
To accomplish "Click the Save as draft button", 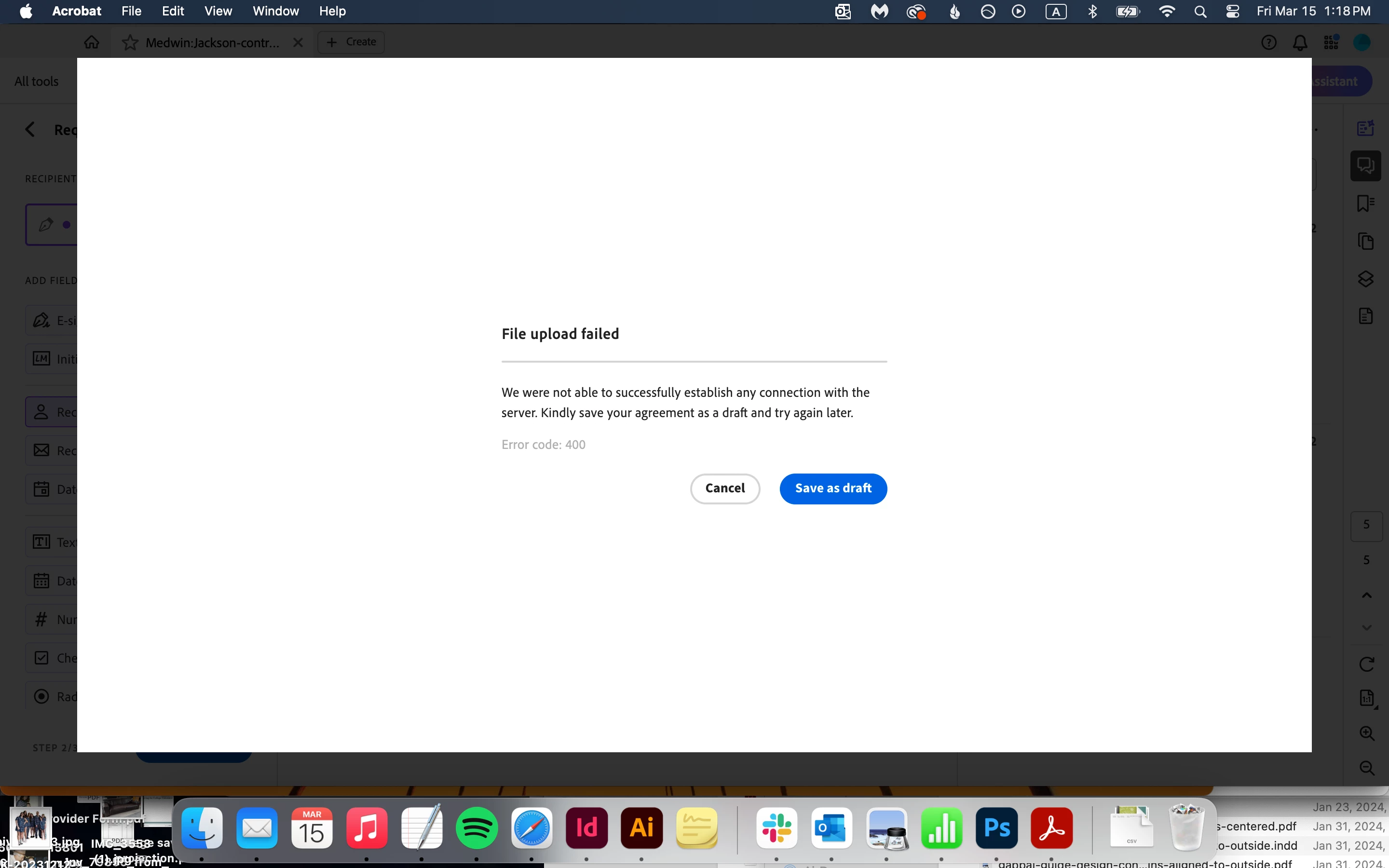I will pos(833,488).
